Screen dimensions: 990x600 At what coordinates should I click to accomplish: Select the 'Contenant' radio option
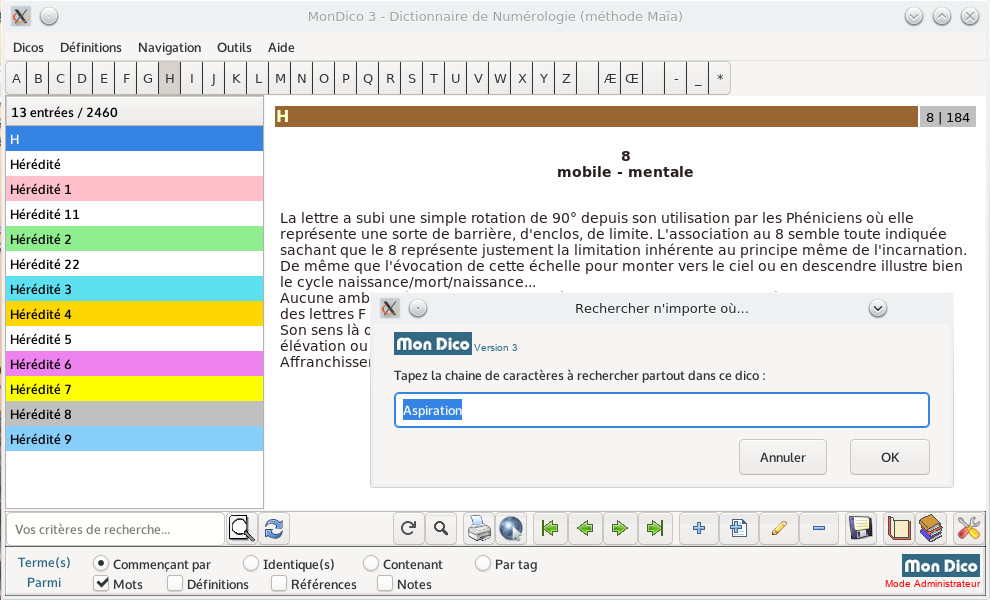click(x=371, y=564)
